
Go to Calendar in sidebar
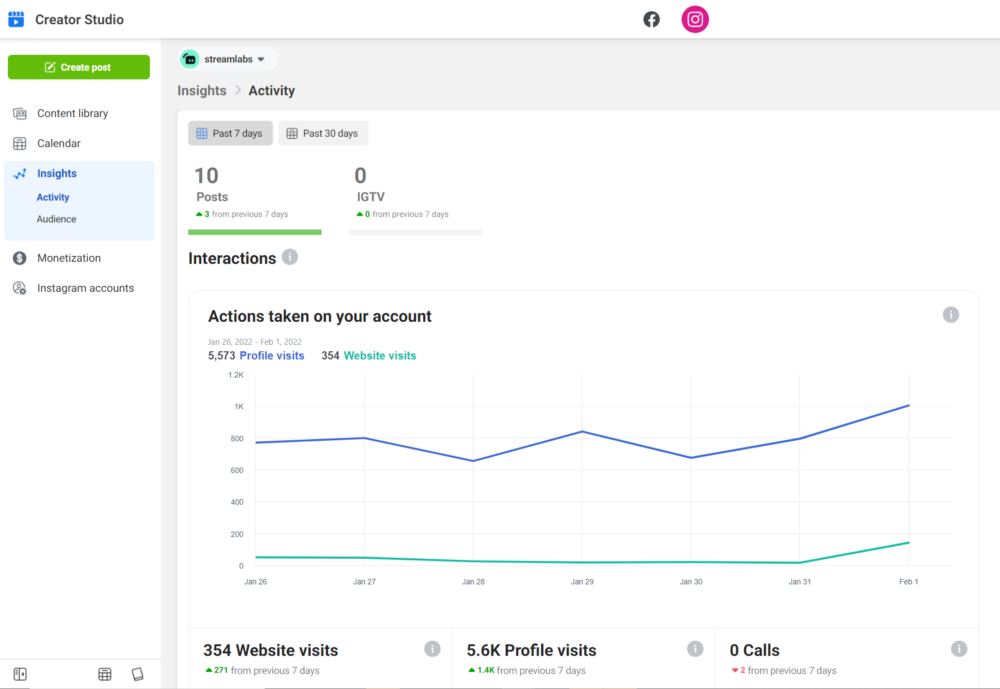[59, 143]
